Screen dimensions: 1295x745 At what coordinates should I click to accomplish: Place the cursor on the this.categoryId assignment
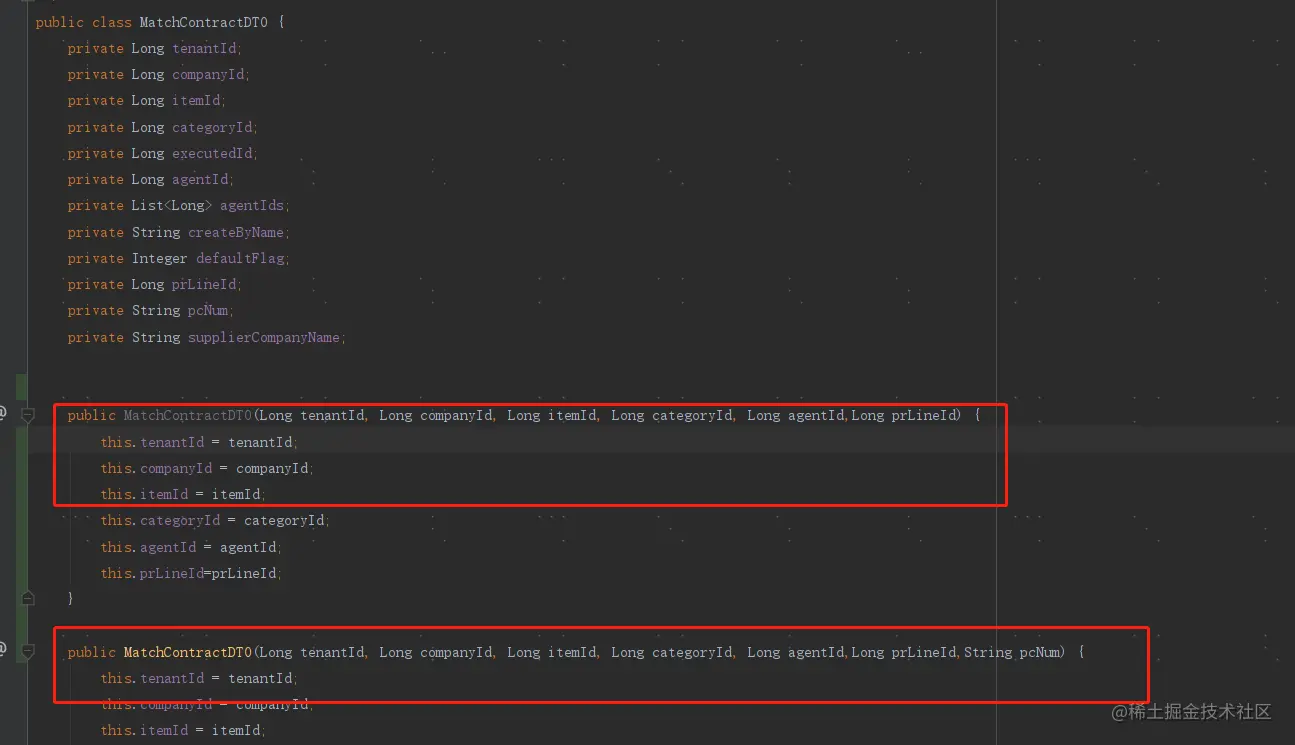[214, 520]
